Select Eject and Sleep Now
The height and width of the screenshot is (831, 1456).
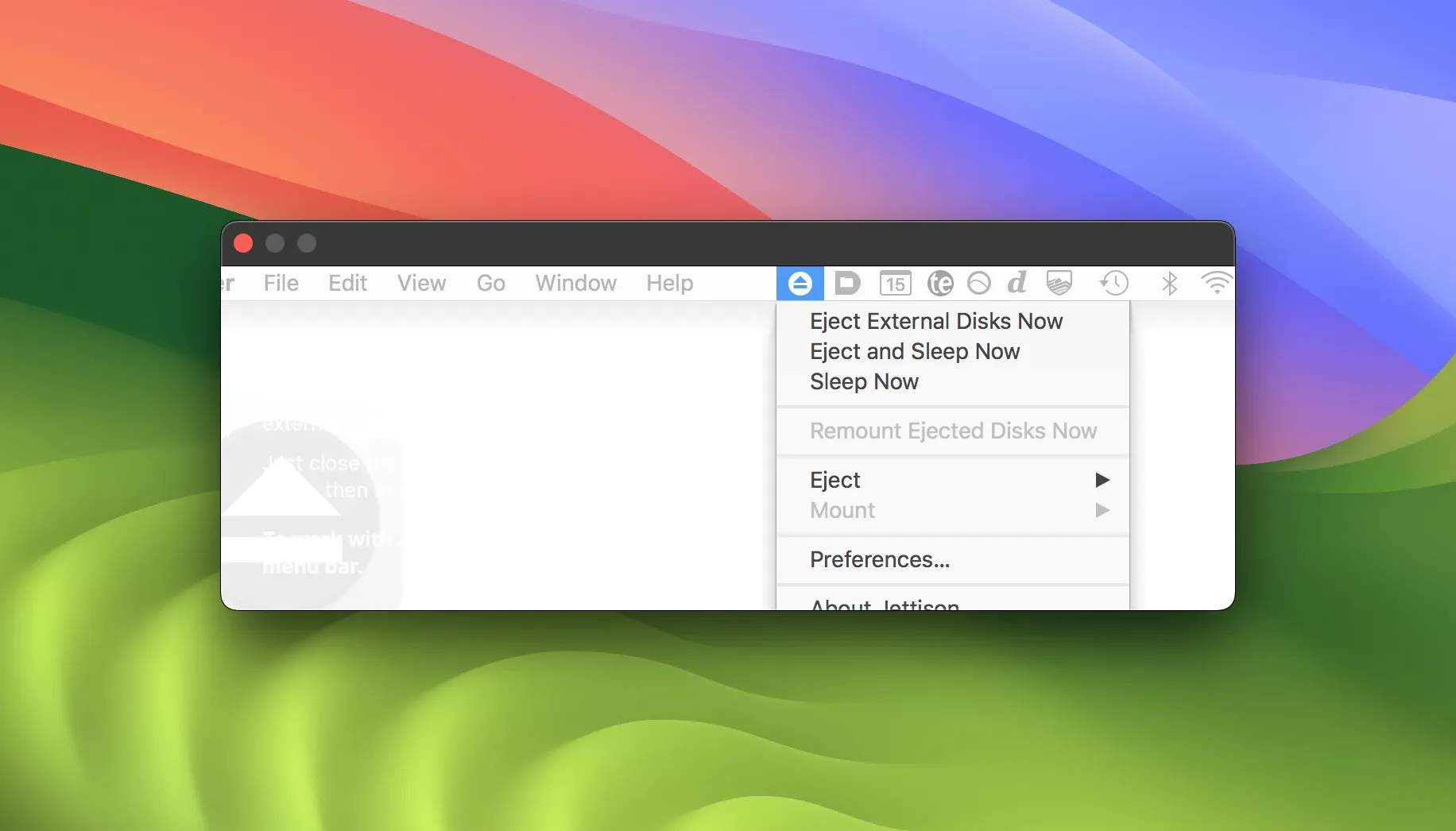click(914, 351)
